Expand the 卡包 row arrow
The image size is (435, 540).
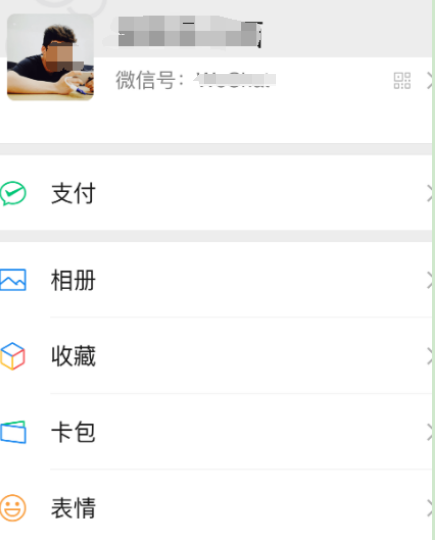[429, 432]
